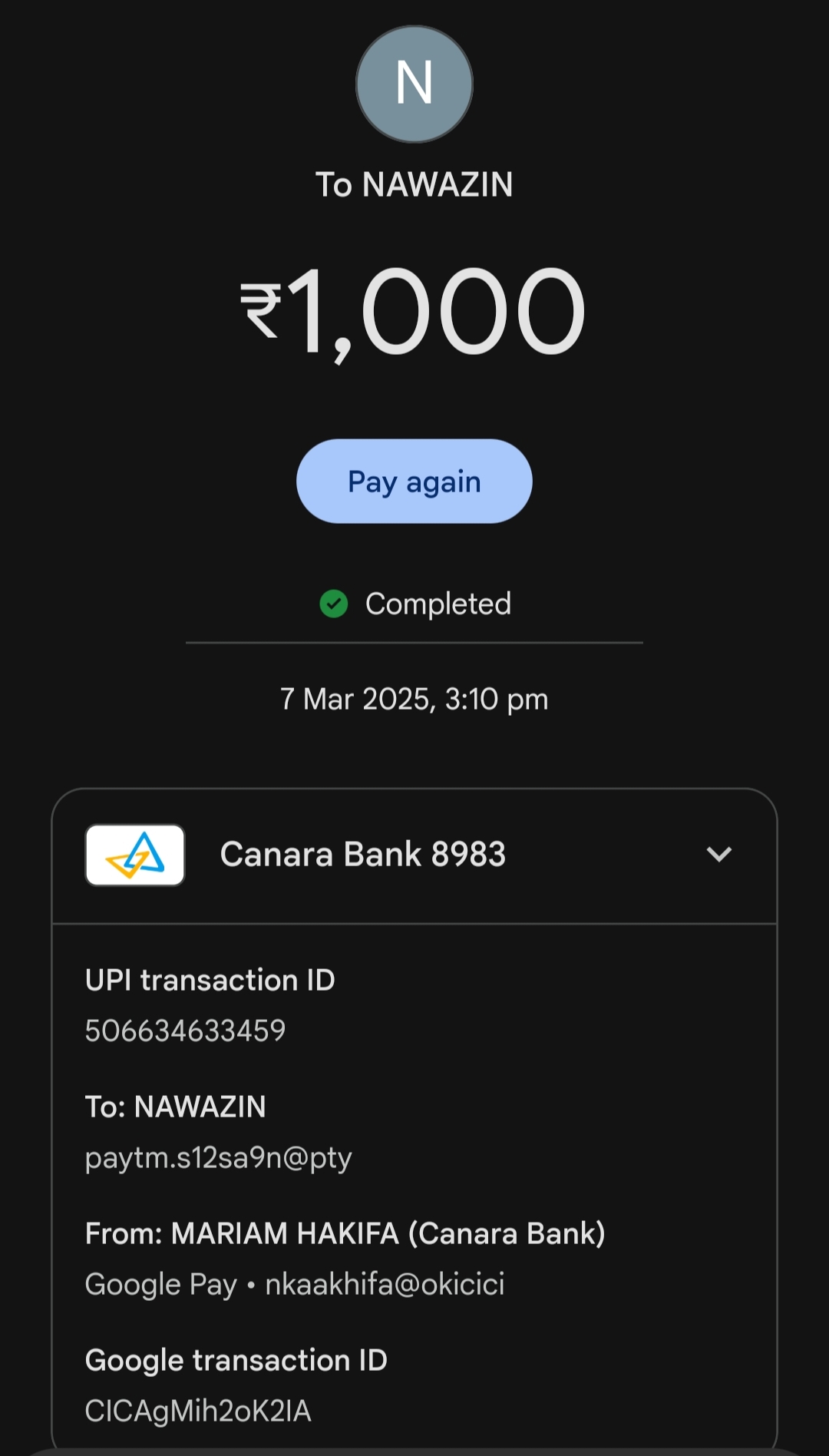Click the 1,000 payment amount

(x=436, y=310)
